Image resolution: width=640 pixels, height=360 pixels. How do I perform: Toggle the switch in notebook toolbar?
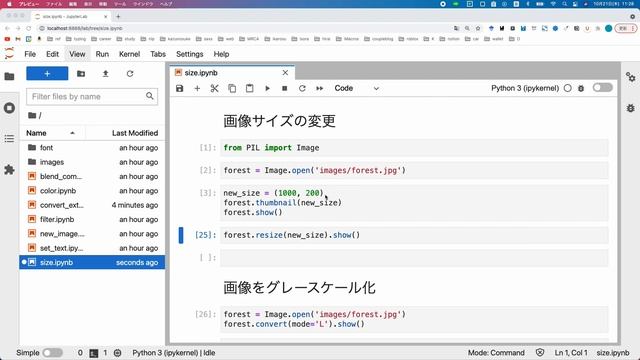(x=602, y=88)
